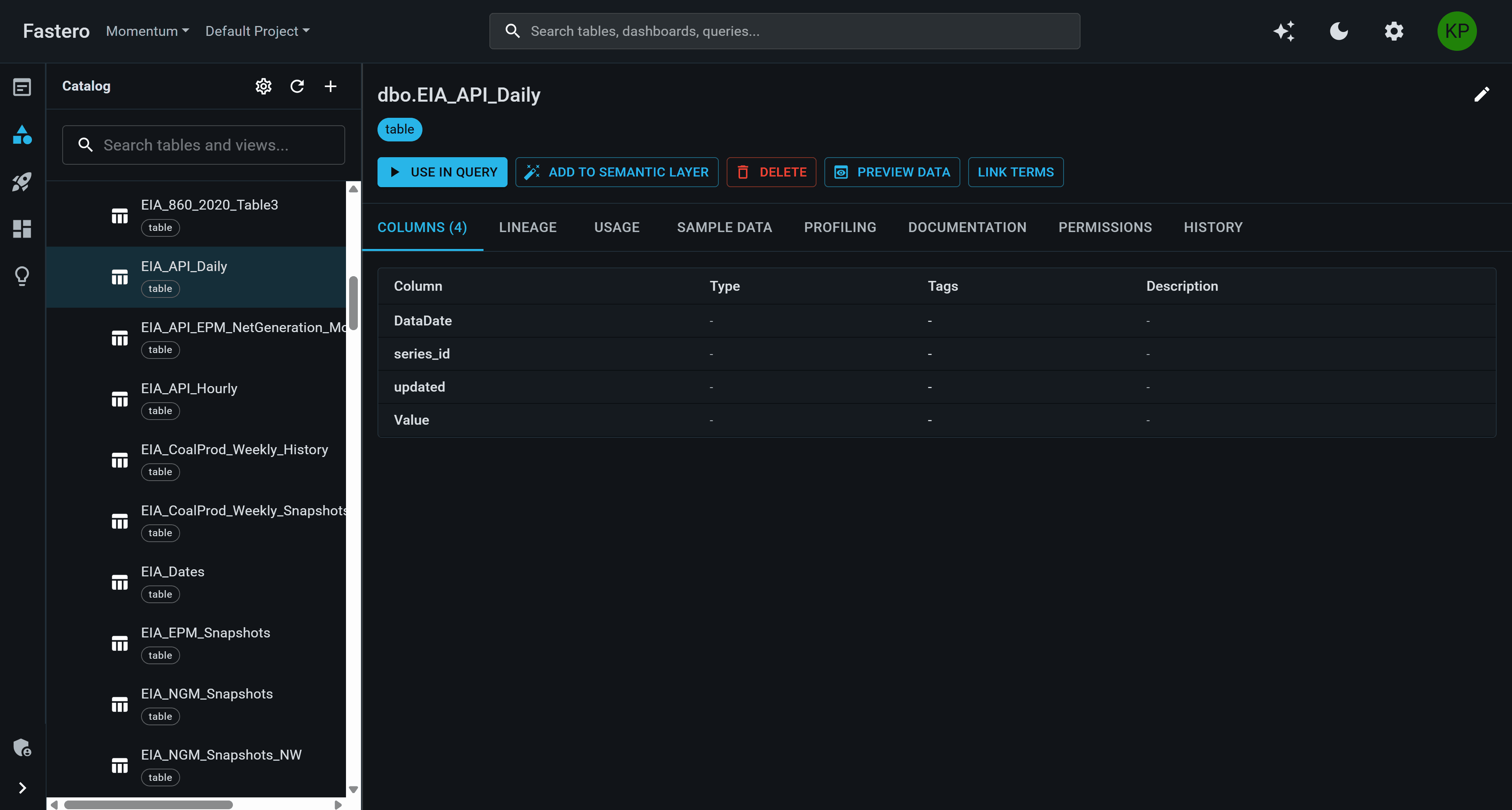
Task: Open the AI assistant sparkles icon
Action: tap(1284, 31)
